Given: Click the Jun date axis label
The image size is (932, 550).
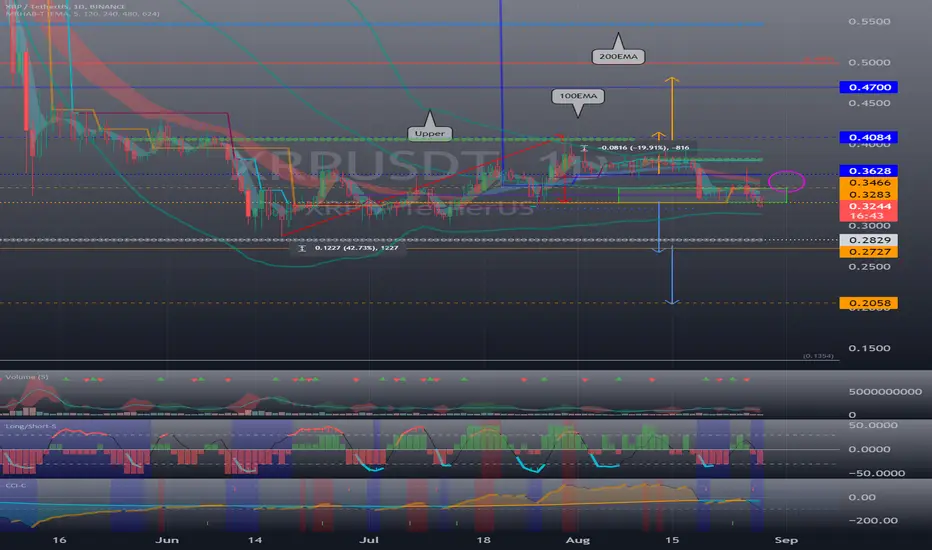Looking at the screenshot, I should (167, 540).
